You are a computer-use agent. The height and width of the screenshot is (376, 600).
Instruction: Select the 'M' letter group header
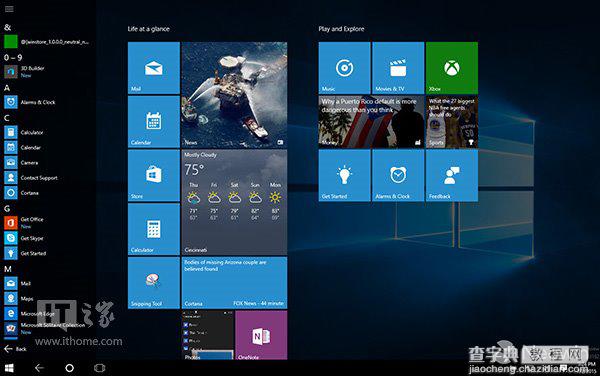[8, 269]
